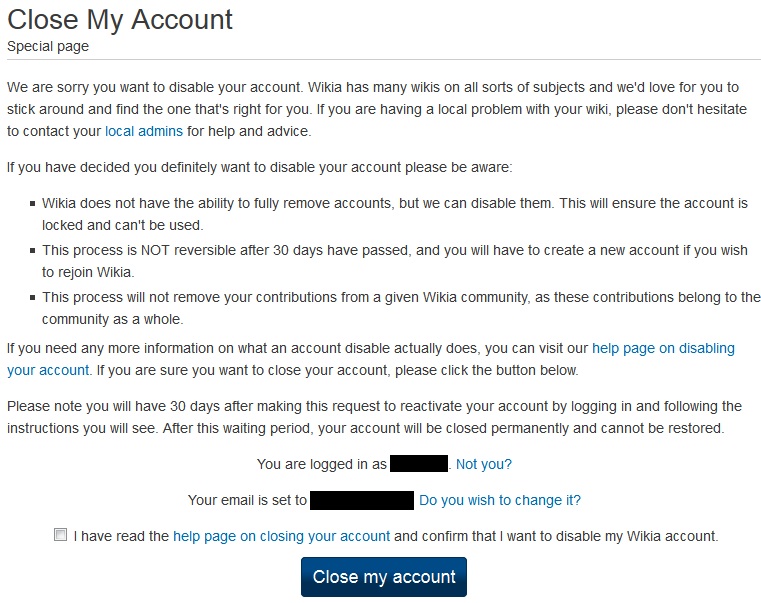
Task: Open "help page on closing your account" link
Action: (281, 536)
